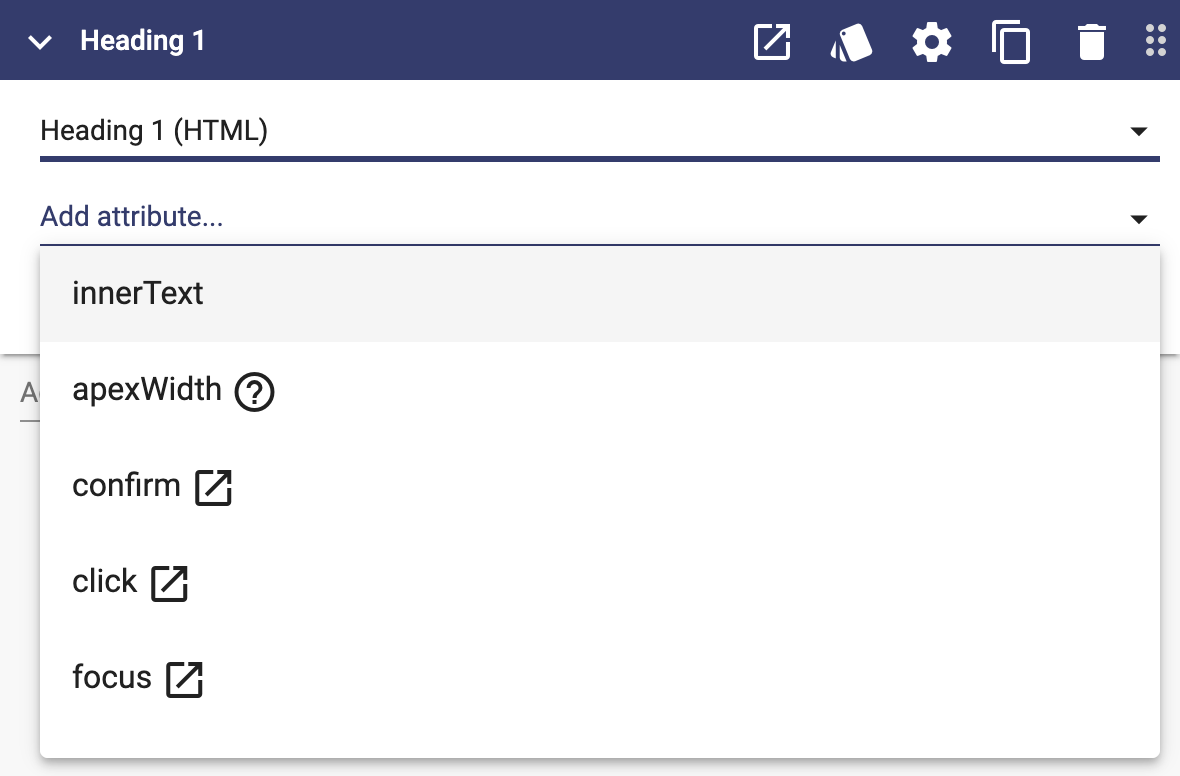Collapse the Heading 1 panel with chevron
The width and height of the screenshot is (1180, 776).
[40, 42]
